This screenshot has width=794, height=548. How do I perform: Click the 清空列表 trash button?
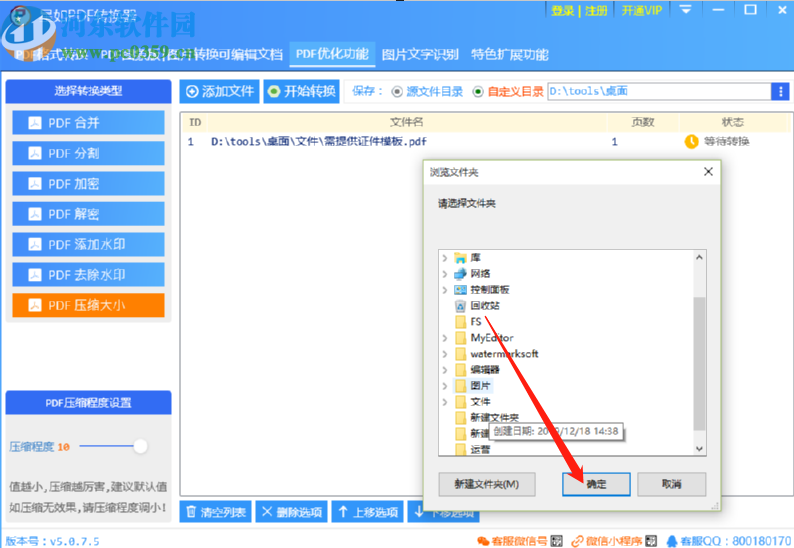point(215,512)
